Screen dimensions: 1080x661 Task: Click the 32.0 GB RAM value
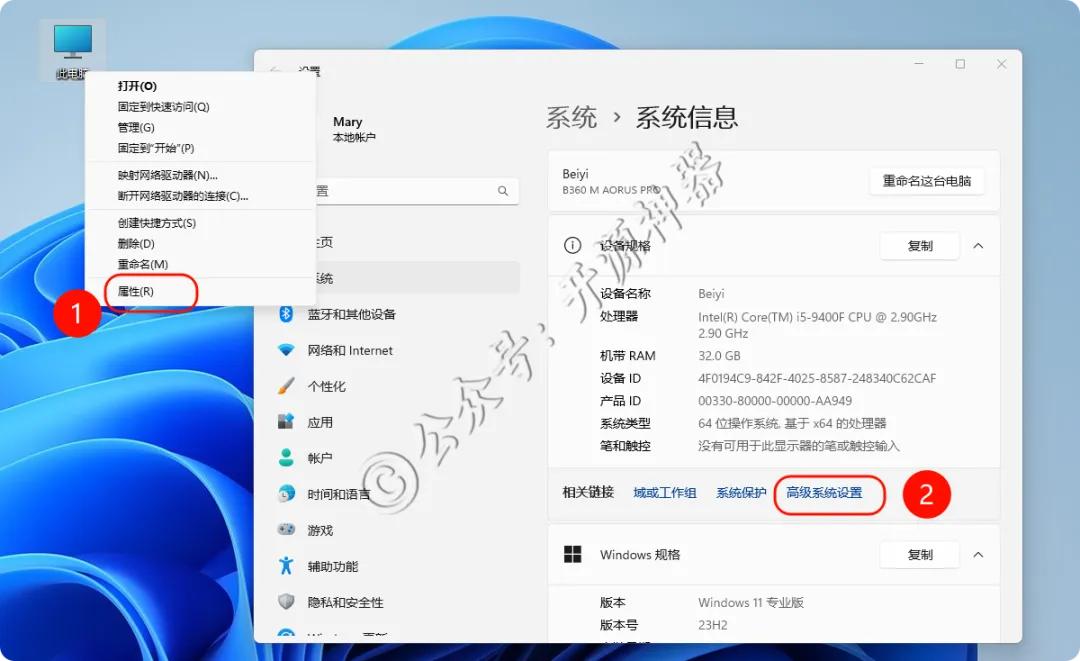719,356
